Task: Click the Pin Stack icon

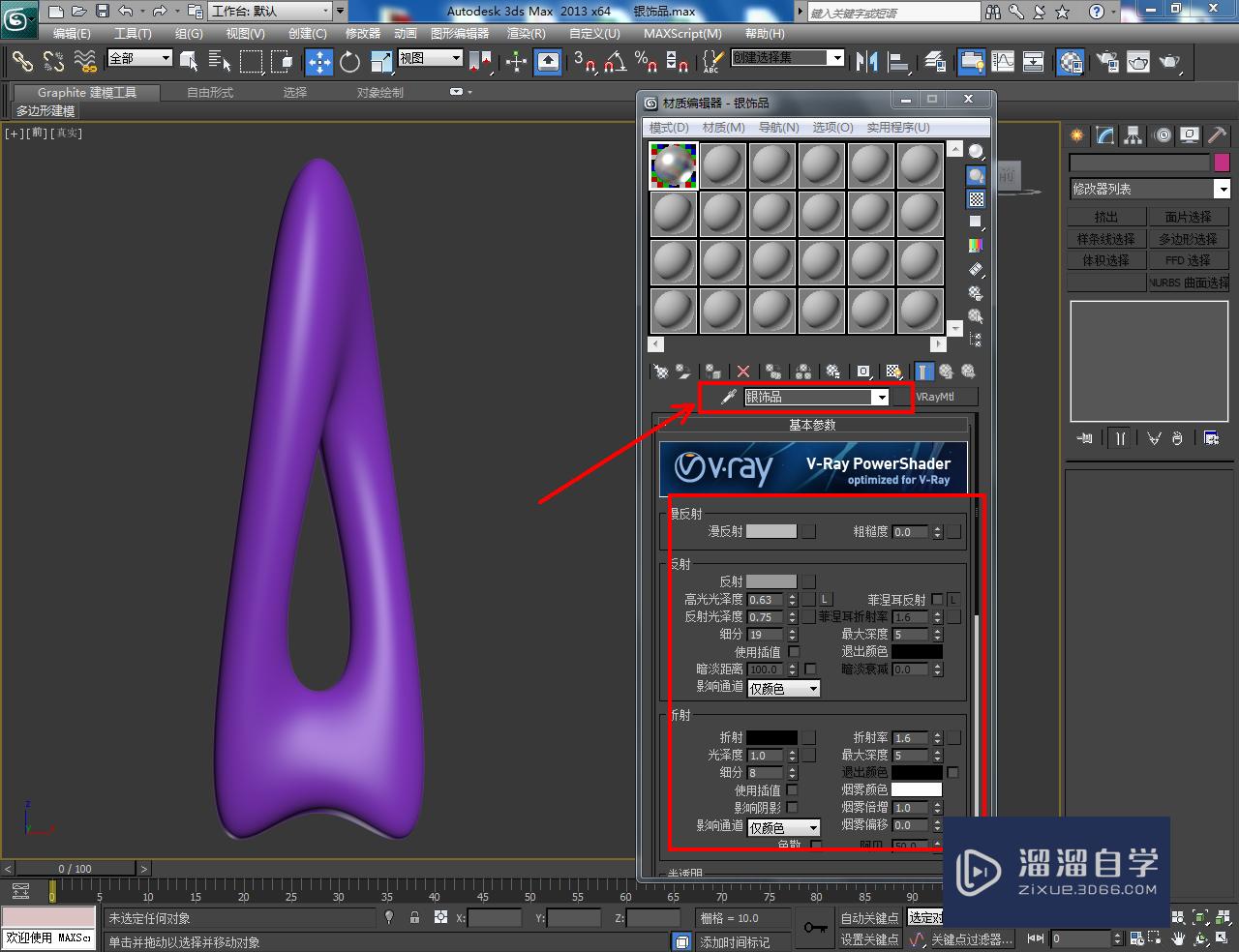Action: tap(1085, 438)
